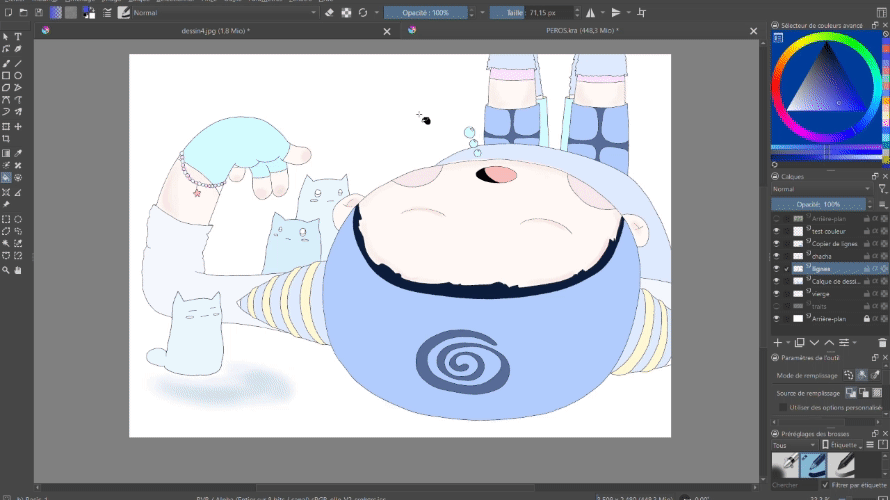Click the layer Opacité slider
This screenshot has width=890, height=500.
pos(820,203)
